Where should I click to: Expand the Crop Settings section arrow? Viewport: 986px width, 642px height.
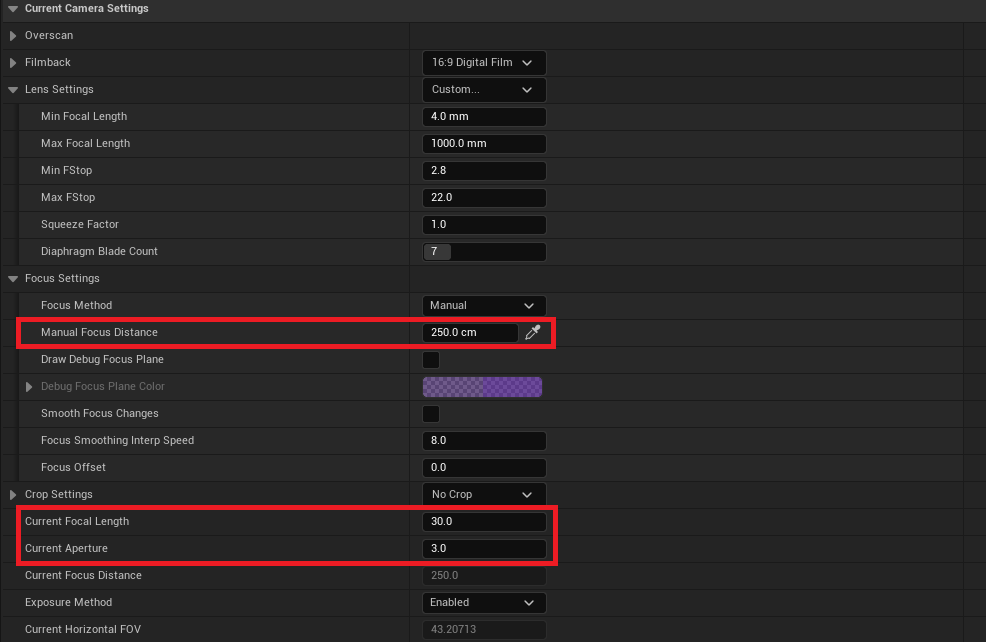[13, 495]
